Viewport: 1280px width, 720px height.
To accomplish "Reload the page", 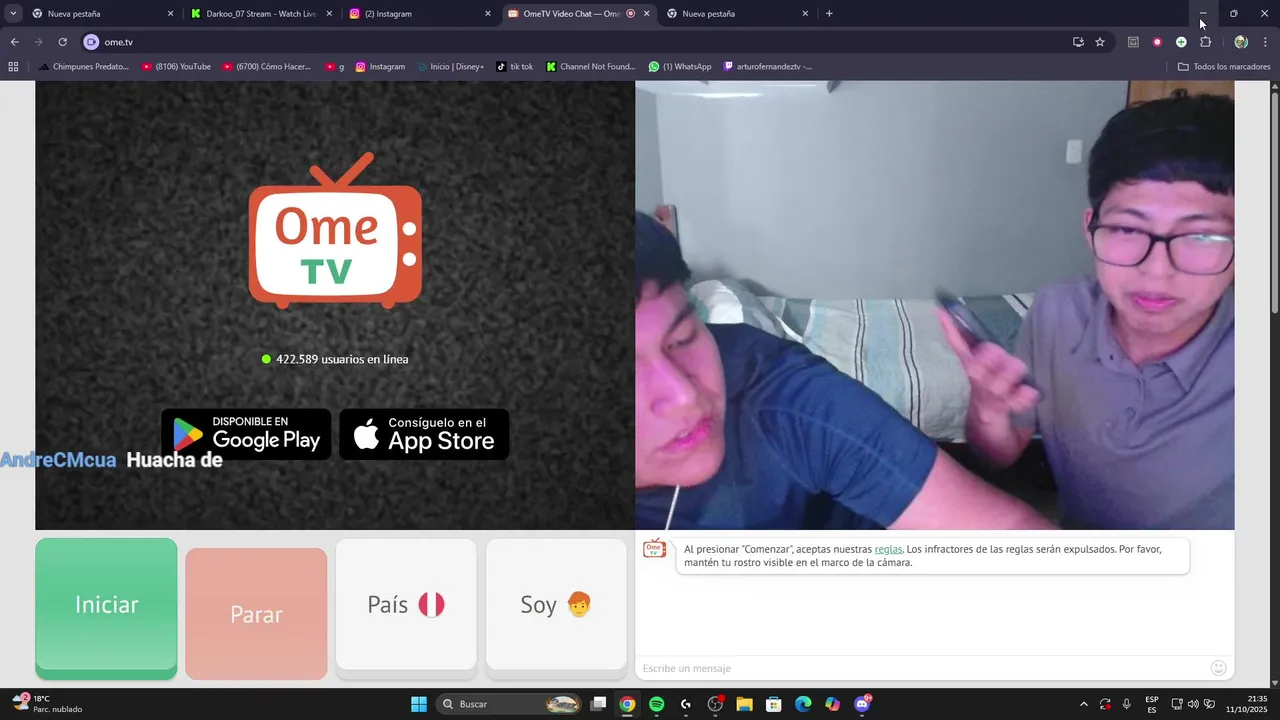I will tap(62, 42).
